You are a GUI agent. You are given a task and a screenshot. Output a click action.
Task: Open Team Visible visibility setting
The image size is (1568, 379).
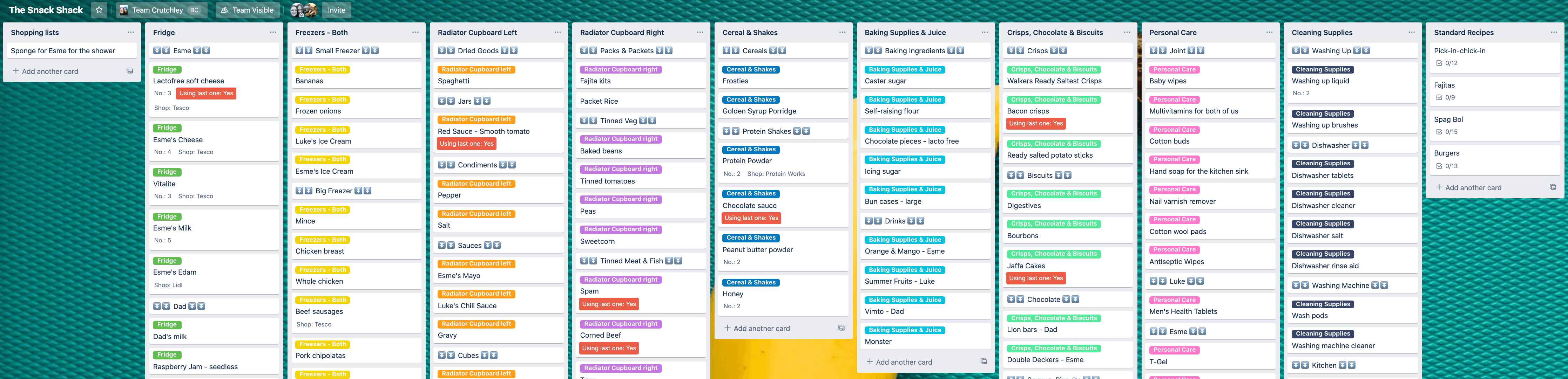[x=247, y=10]
